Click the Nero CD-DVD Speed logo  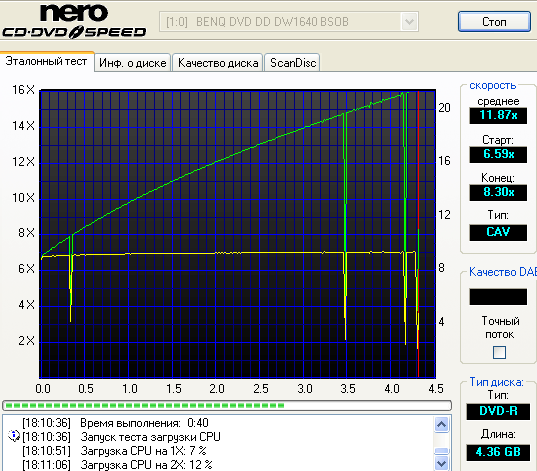point(74,21)
